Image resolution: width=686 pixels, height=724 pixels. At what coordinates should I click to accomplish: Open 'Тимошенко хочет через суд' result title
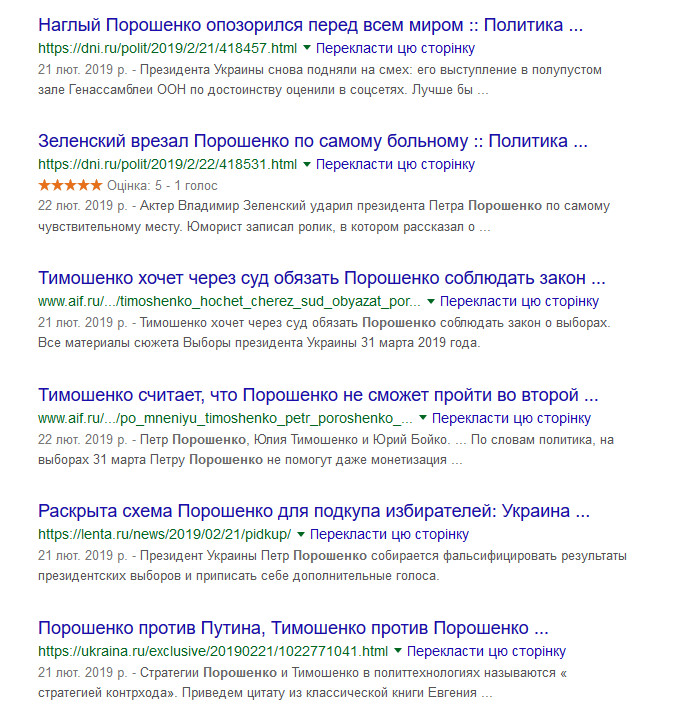point(321,278)
